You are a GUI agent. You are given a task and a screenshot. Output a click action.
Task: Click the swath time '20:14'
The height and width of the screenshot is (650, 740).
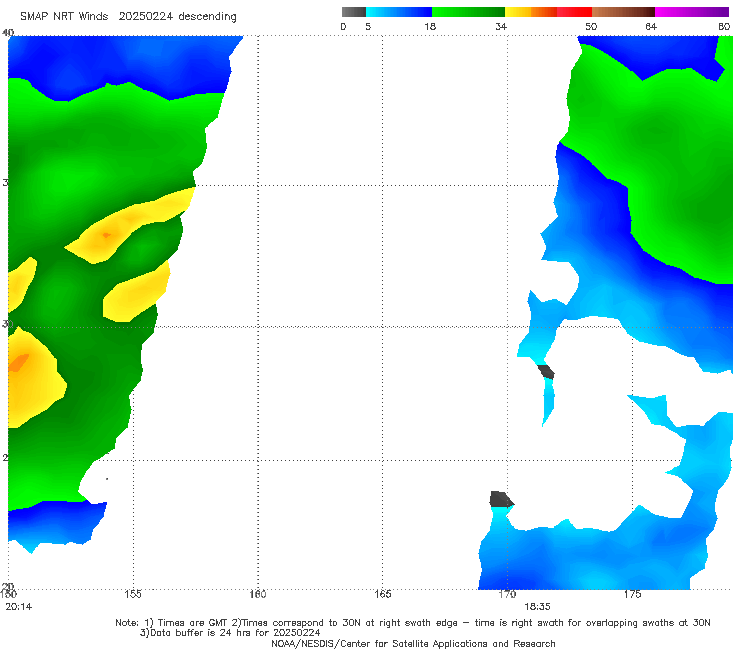pyautogui.click(x=19, y=607)
